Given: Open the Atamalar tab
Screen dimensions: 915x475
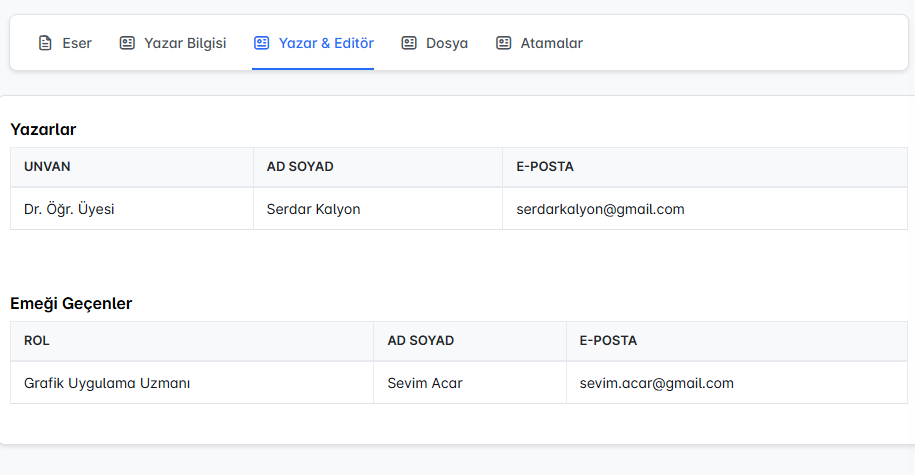Looking at the screenshot, I should [551, 43].
